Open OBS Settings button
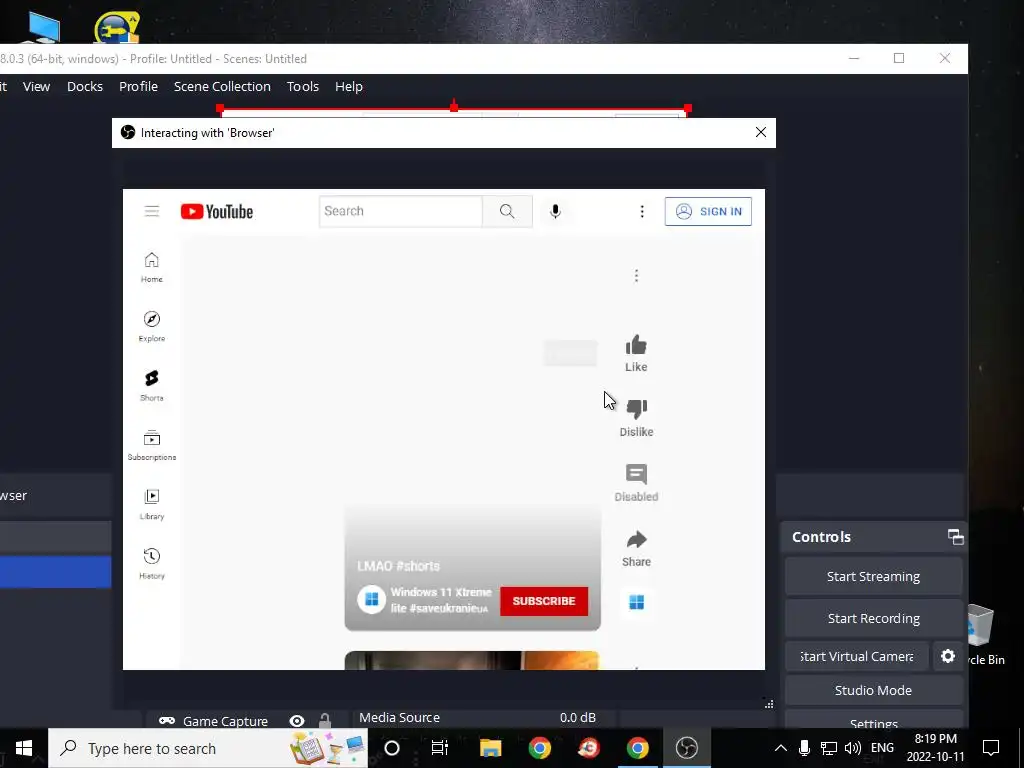 (873, 722)
